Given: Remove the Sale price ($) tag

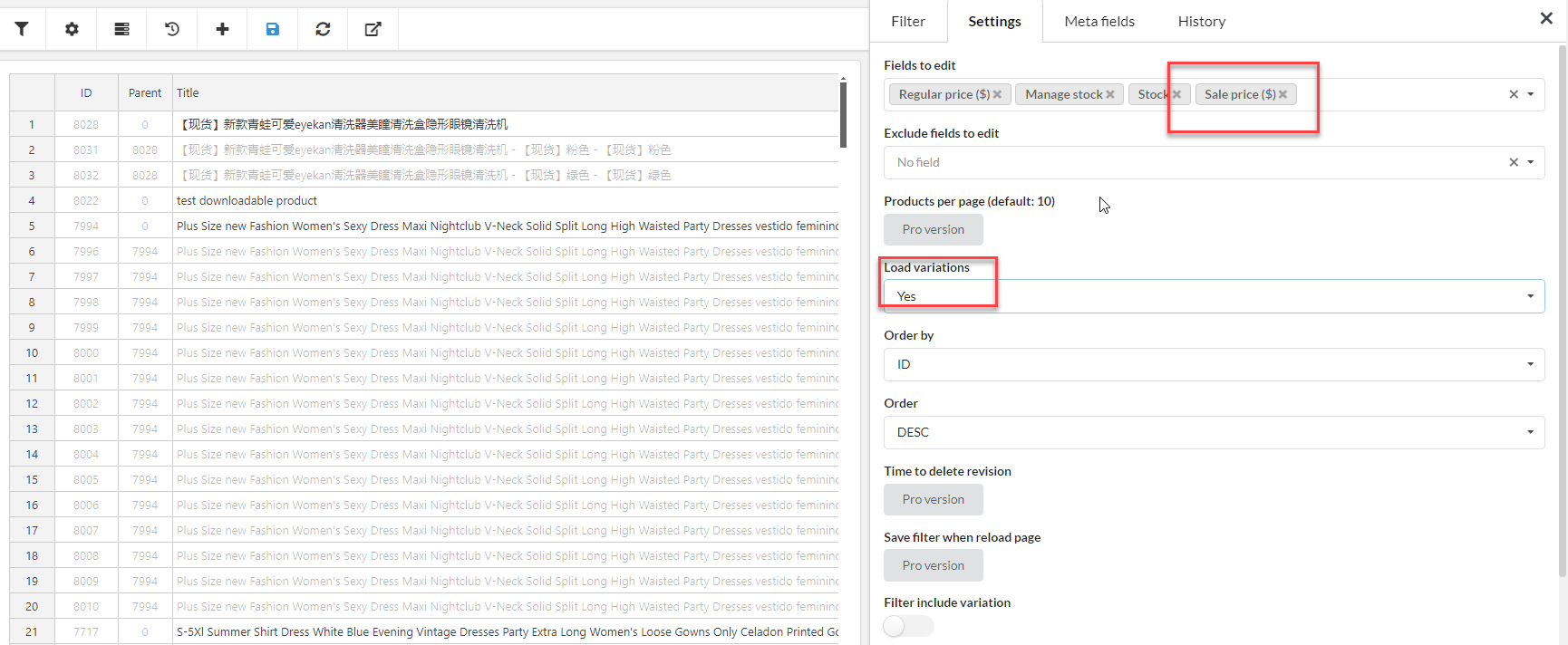Looking at the screenshot, I should tap(1282, 94).
